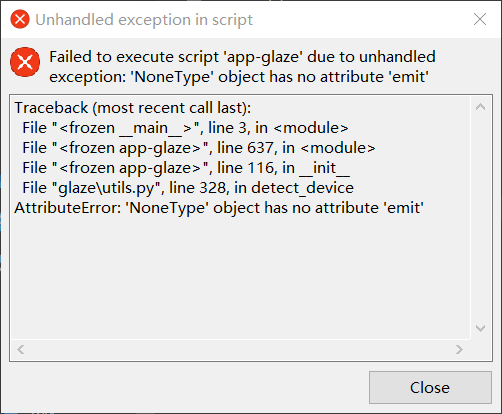The image size is (502, 414).
Task: Click the Close button
Action: click(x=430, y=387)
